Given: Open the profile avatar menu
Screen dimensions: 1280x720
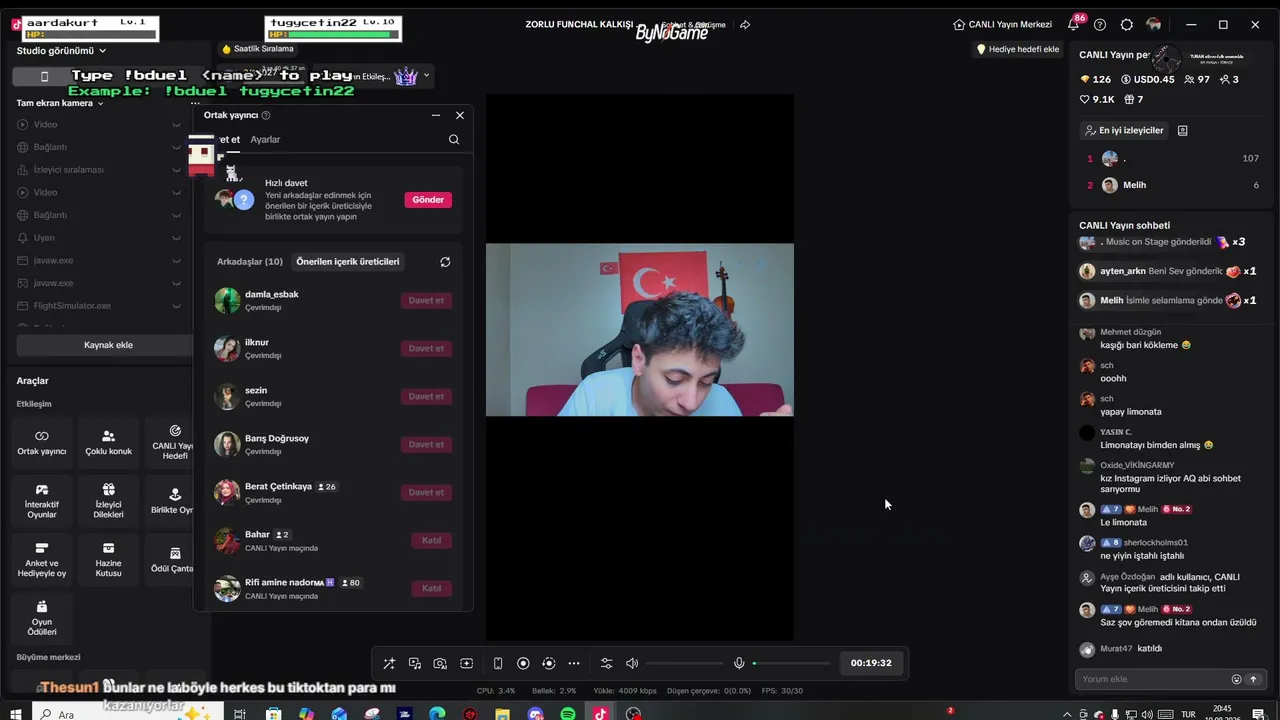Looking at the screenshot, I should 1154,24.
